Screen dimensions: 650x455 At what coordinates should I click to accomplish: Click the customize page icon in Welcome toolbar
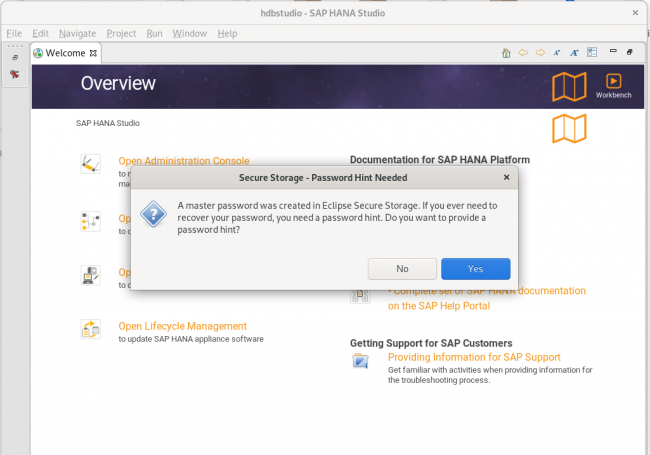coord(592,52)
